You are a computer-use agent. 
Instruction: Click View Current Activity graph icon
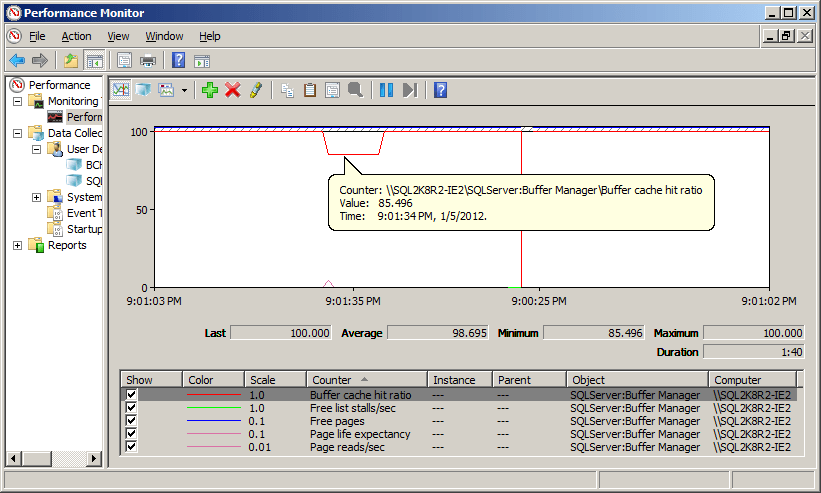(121, 90)
